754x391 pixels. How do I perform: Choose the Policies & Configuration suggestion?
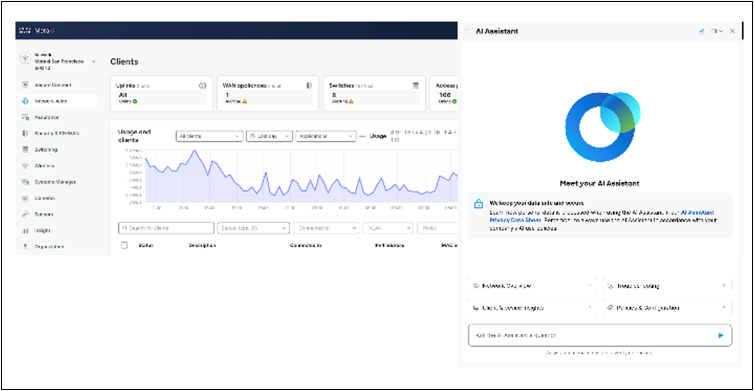pos(667,308)
